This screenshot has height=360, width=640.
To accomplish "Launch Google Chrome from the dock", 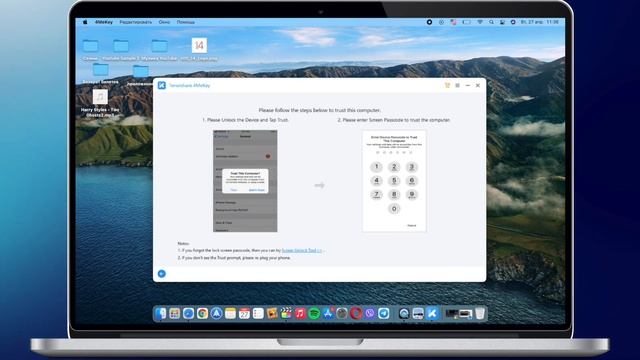I will (202, 313).
